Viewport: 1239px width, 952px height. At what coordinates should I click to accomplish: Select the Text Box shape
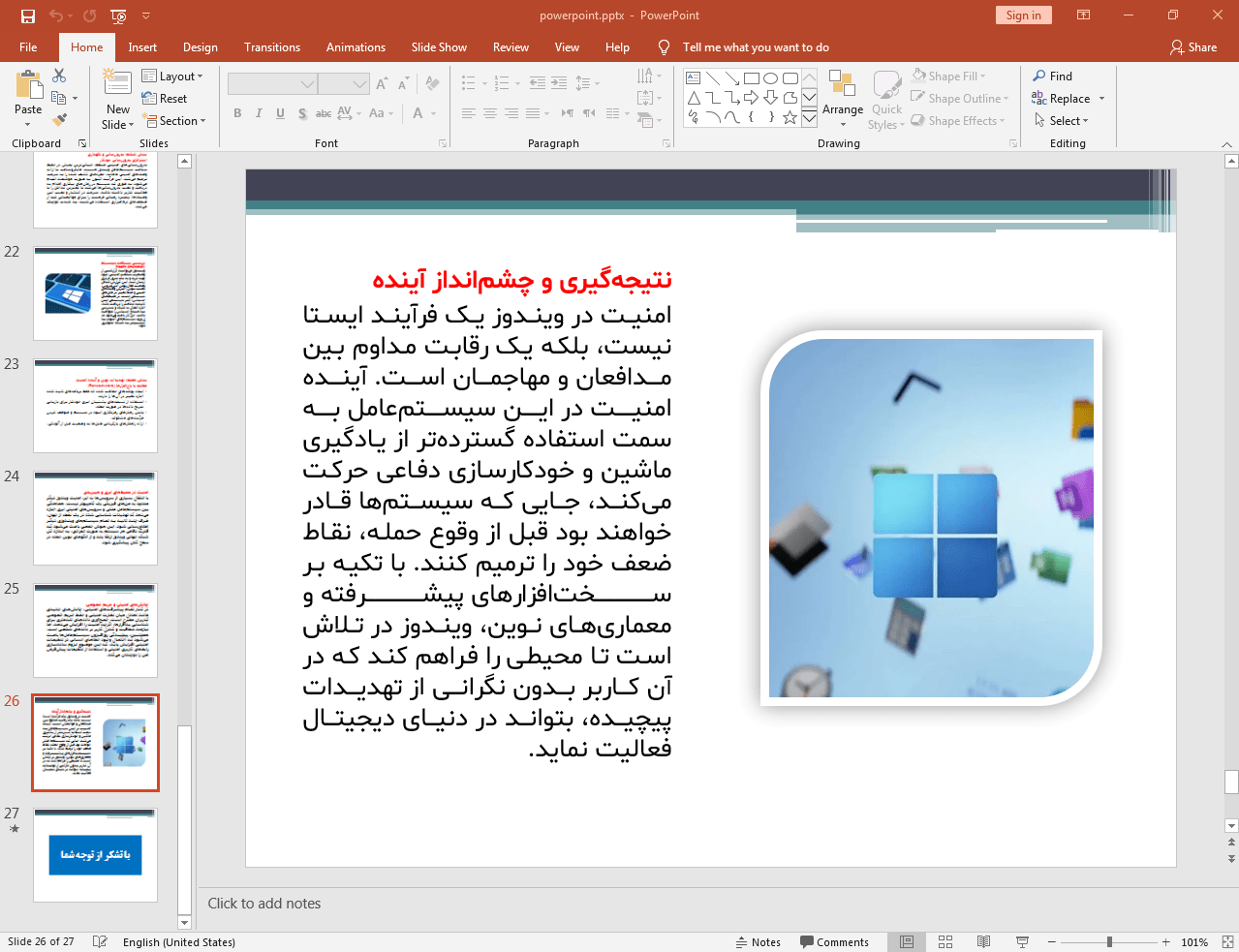pos(693,78)
